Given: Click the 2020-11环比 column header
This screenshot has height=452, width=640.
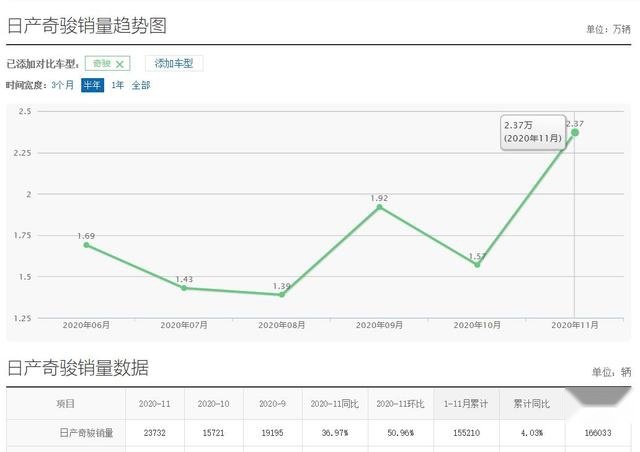Looking at the screenshot, I should click(x=400, y=404).
